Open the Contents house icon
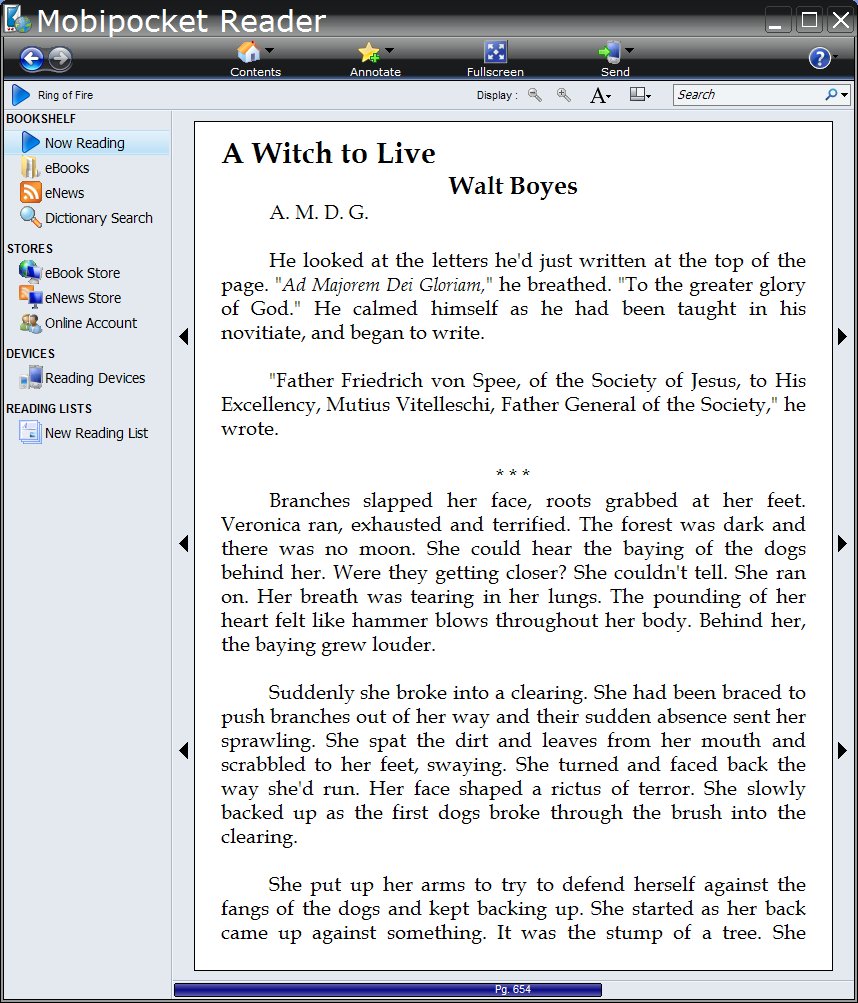Image resolution: width=858 pixels, height=1003 pixels. click(249, 52)
